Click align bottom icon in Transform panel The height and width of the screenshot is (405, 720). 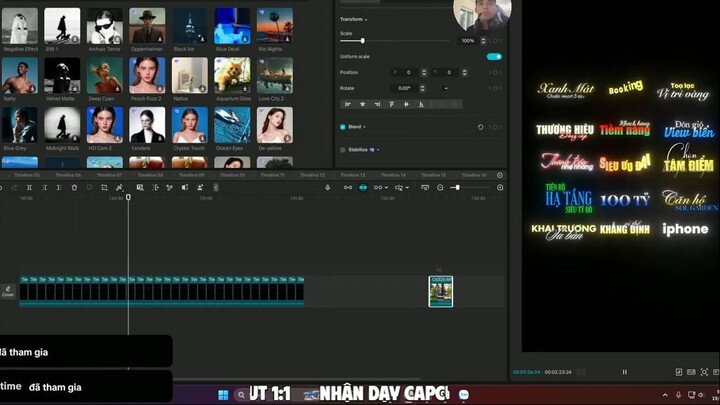coord(421,104)
